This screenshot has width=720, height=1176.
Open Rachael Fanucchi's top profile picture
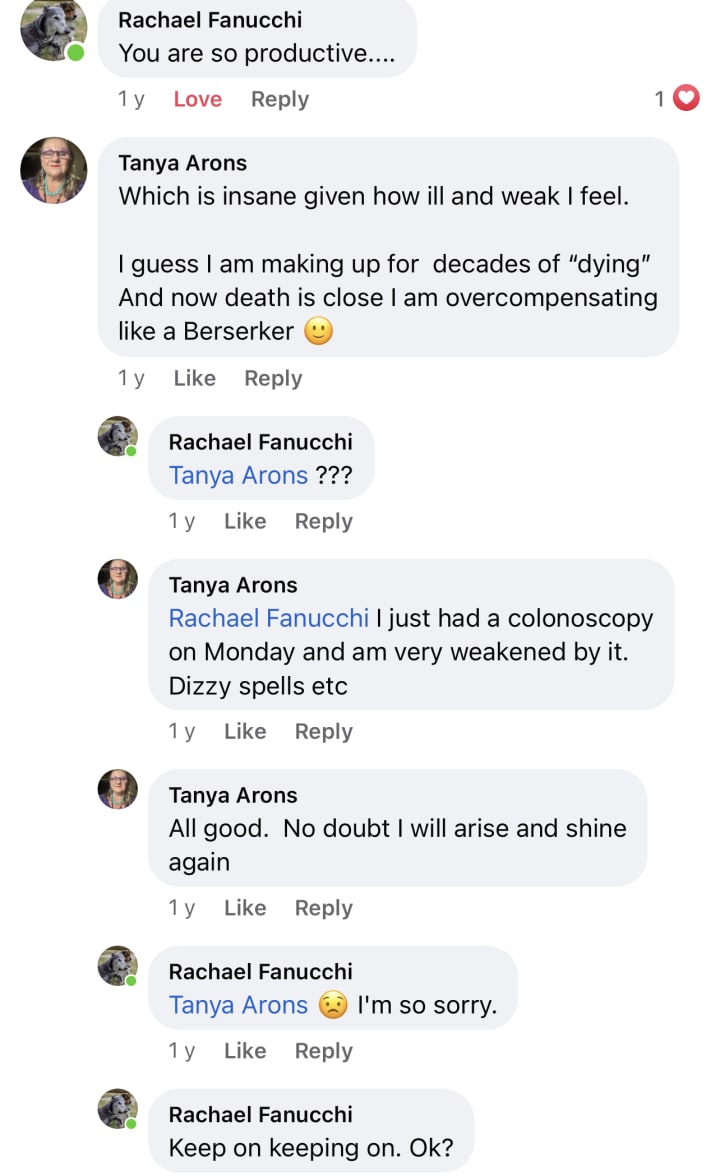(52, 28)
